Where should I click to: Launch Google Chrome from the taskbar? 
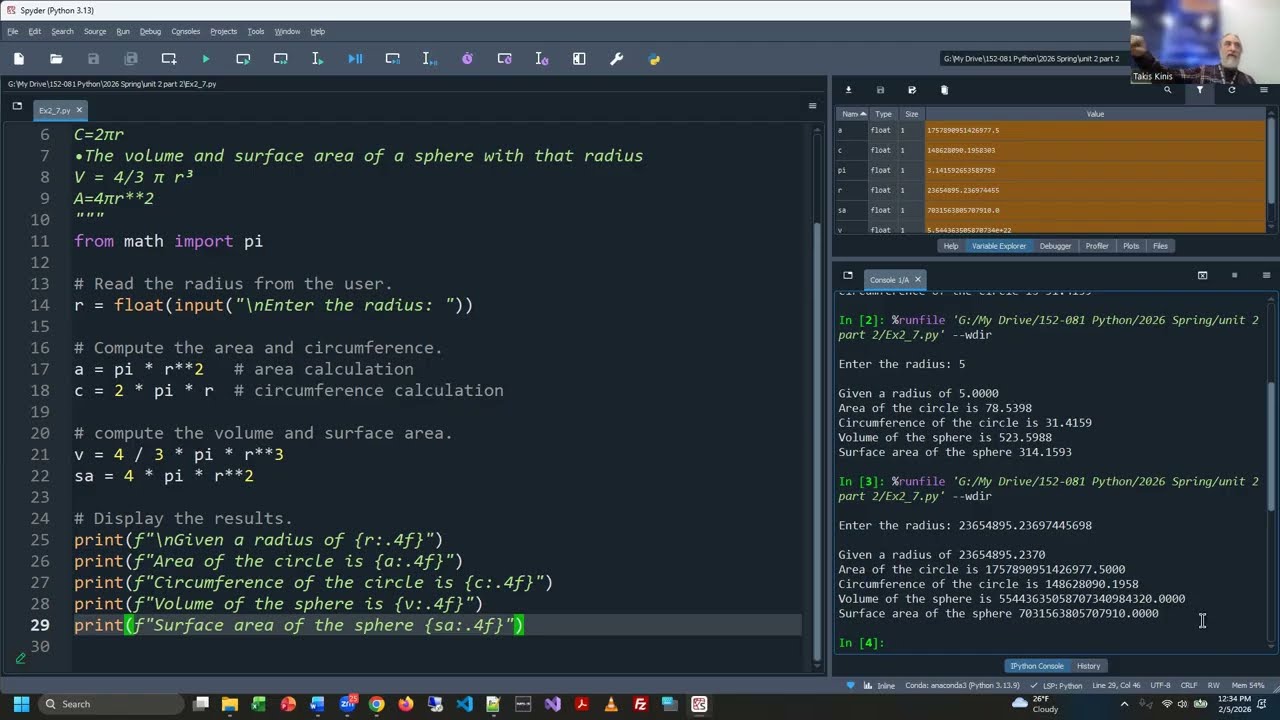point(376,704)
